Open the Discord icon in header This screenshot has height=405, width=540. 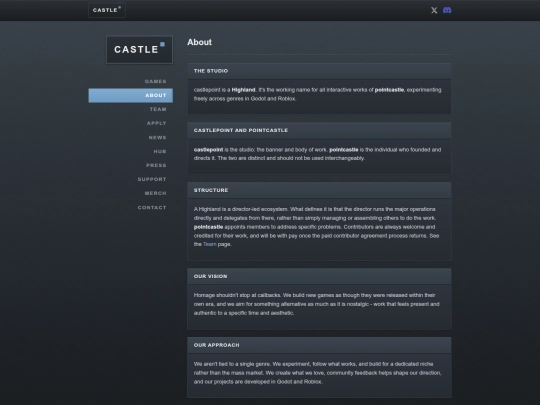[x=447, y=10]
